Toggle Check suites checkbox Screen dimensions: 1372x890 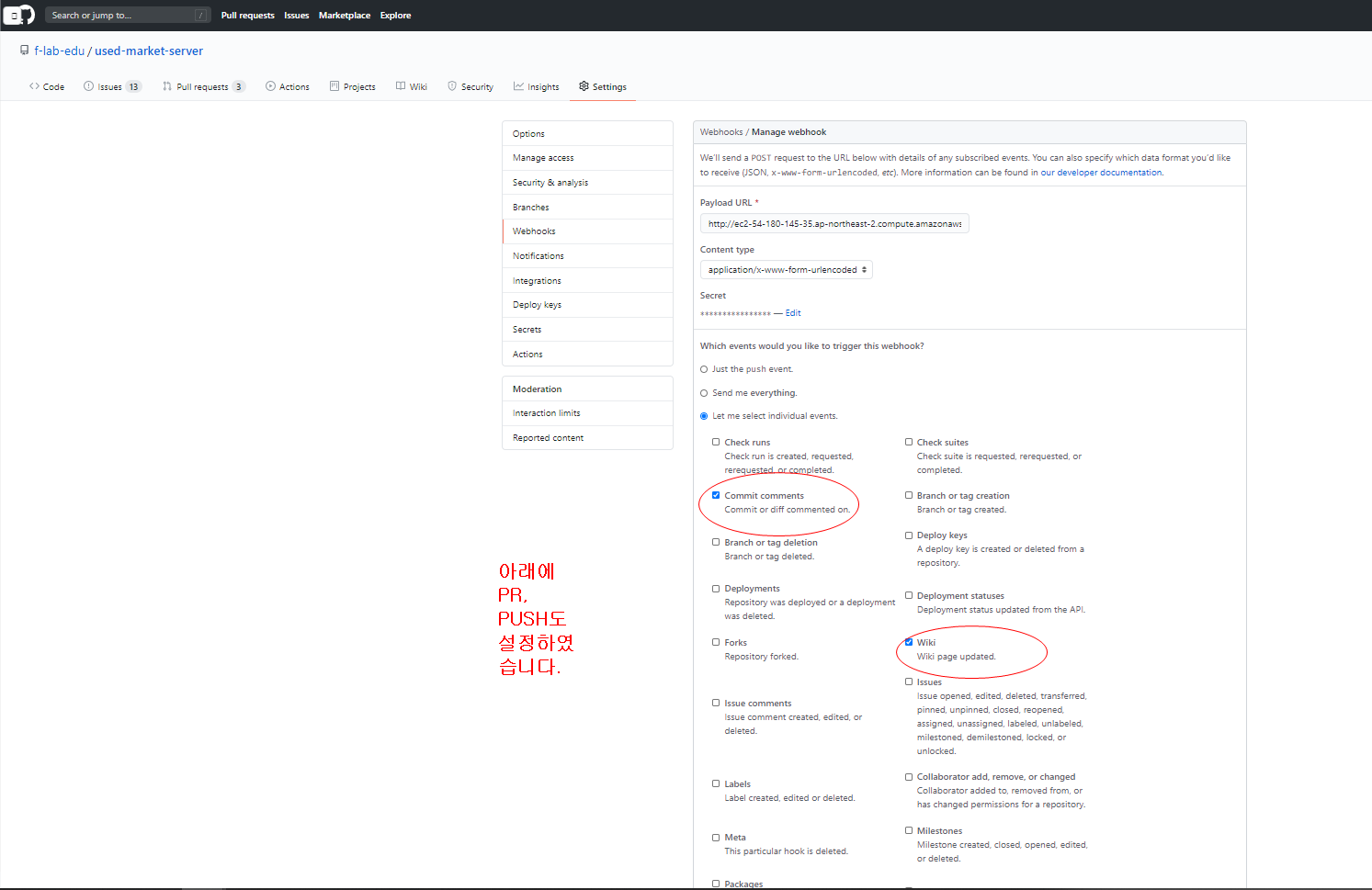pos(909,442)
